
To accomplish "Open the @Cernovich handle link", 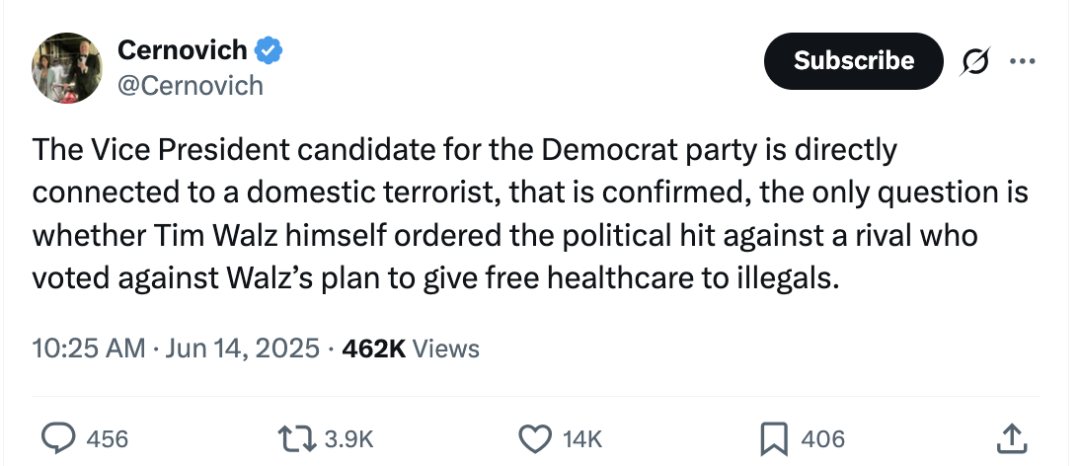I will (x=190, y=85).
